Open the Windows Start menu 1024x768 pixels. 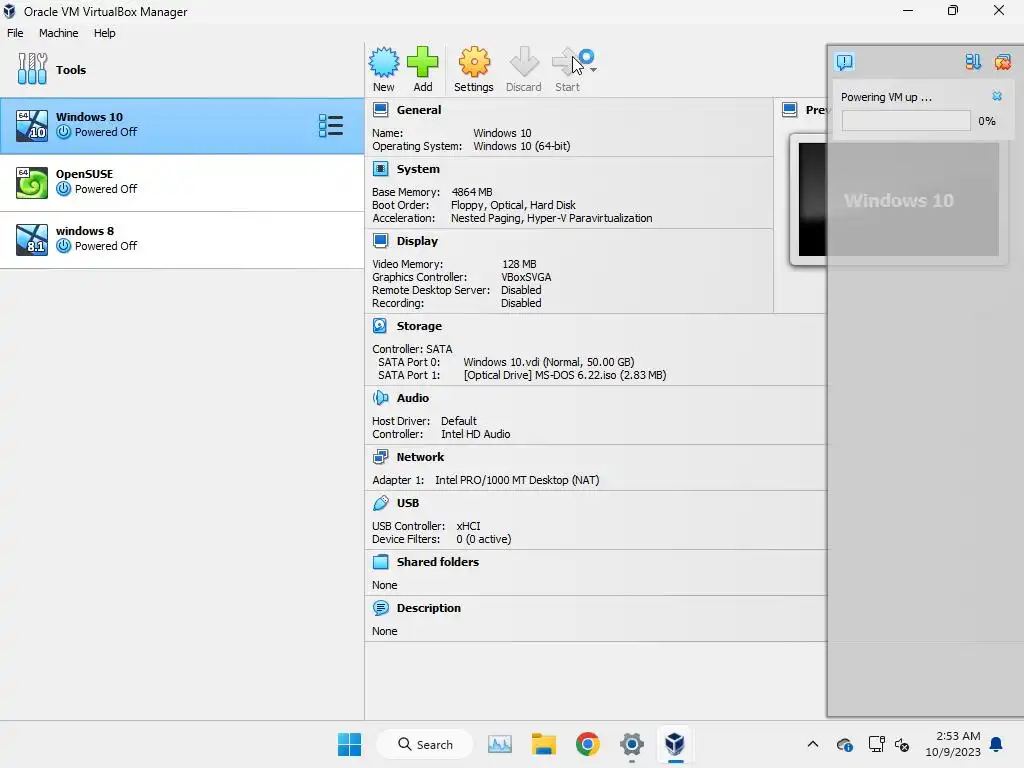pos(349,744)
